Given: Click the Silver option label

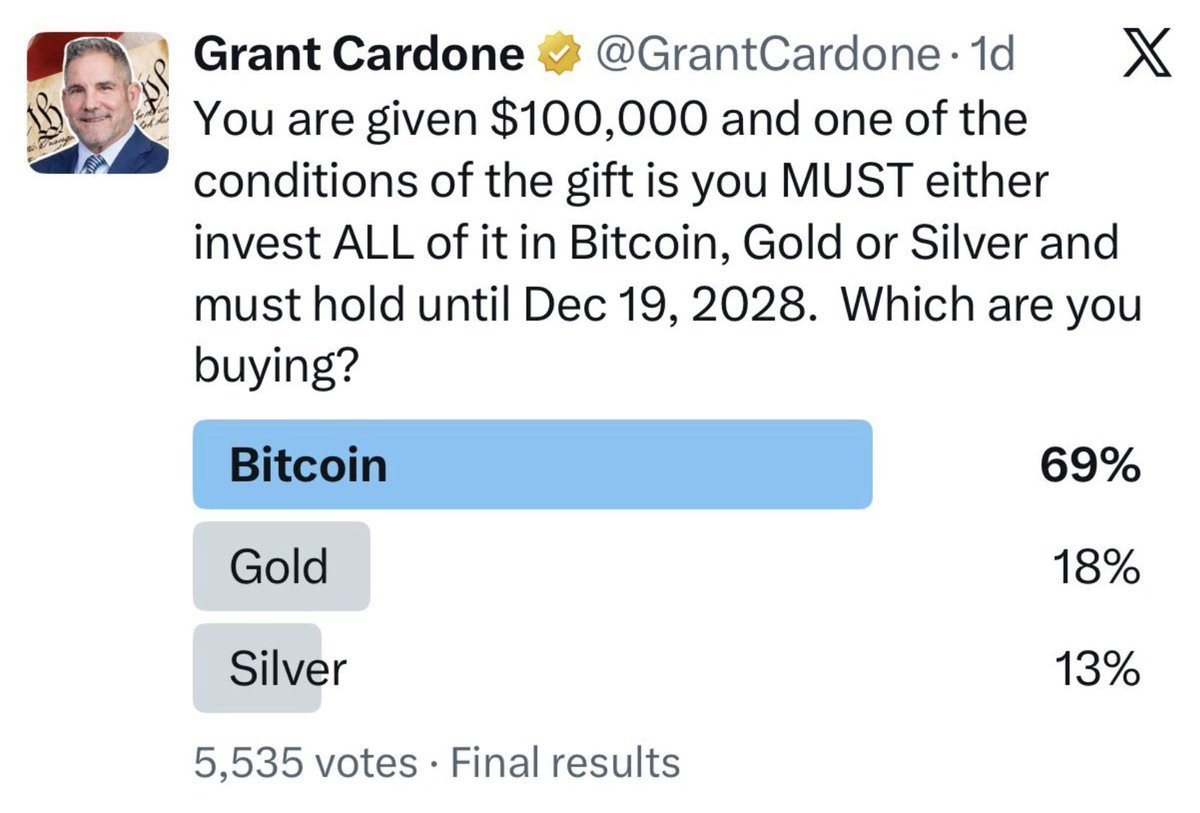Looking at the screenshot, I should click(x=288, y=669).
